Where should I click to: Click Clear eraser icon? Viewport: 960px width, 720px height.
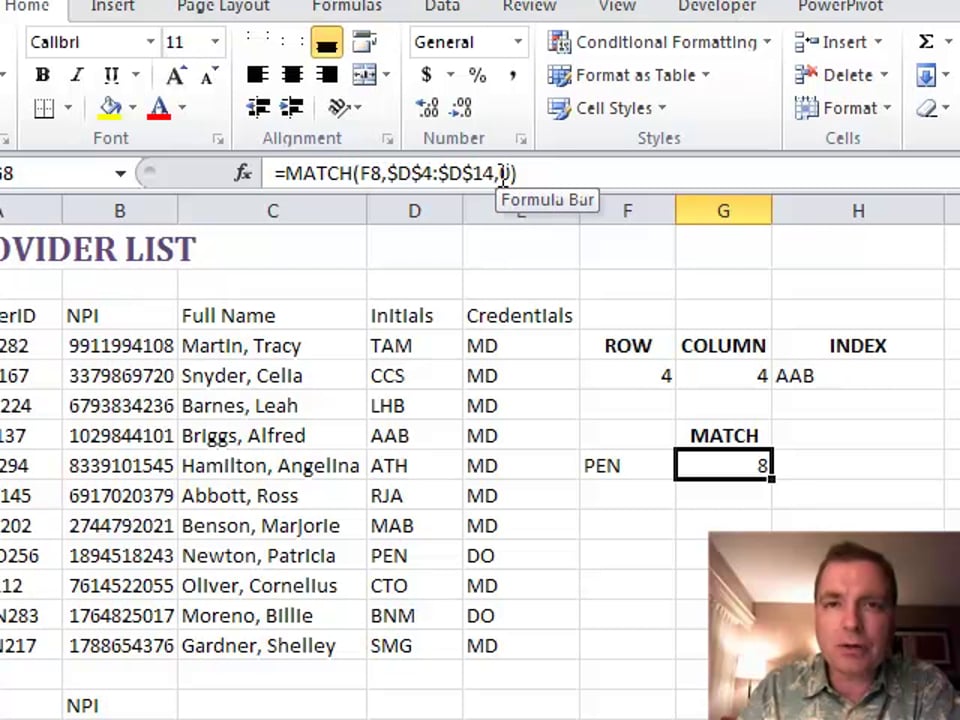point(927,108)
